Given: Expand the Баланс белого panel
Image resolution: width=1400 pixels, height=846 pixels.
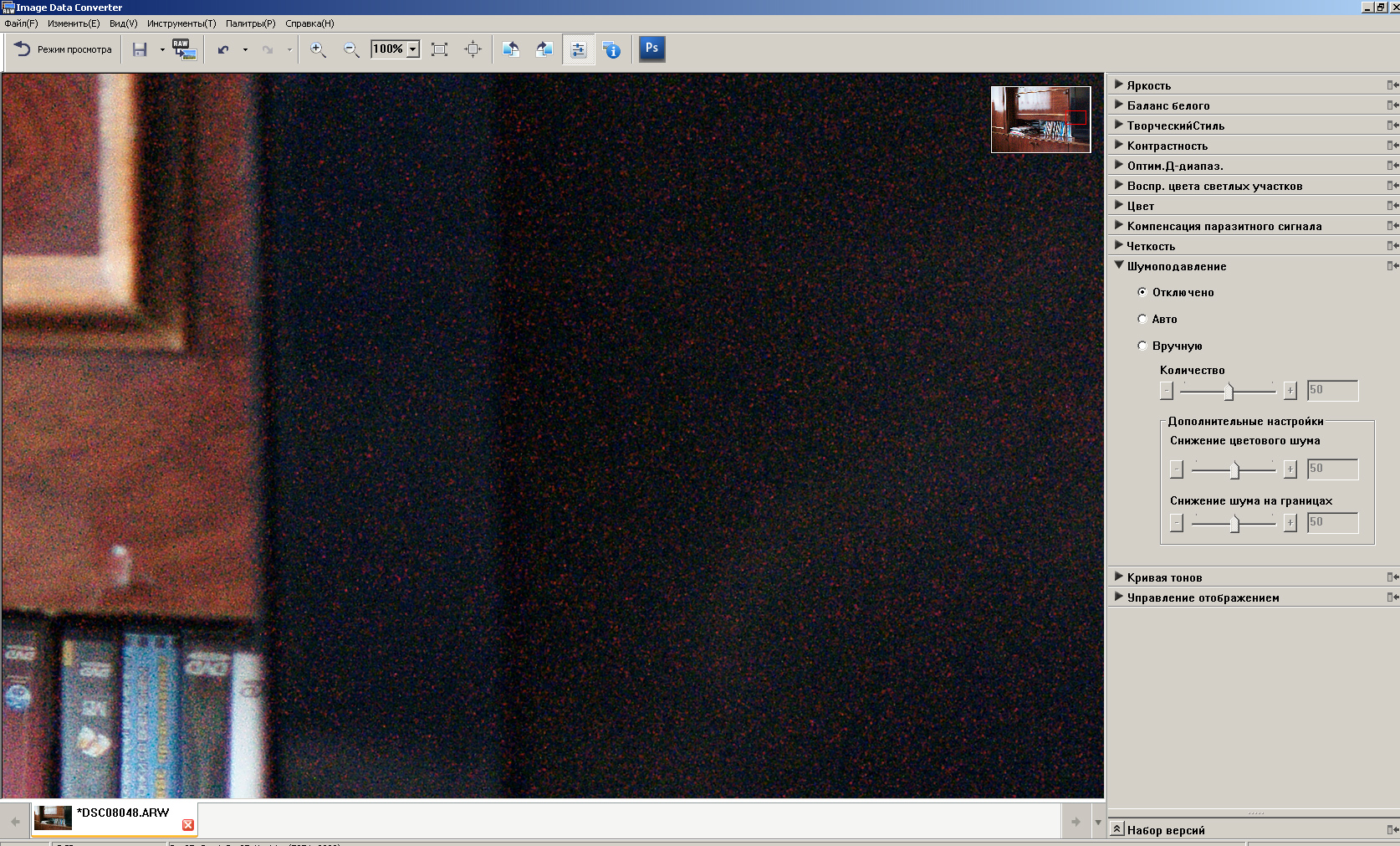Looking at the screenshot, I should click(x=1168, y=105).
